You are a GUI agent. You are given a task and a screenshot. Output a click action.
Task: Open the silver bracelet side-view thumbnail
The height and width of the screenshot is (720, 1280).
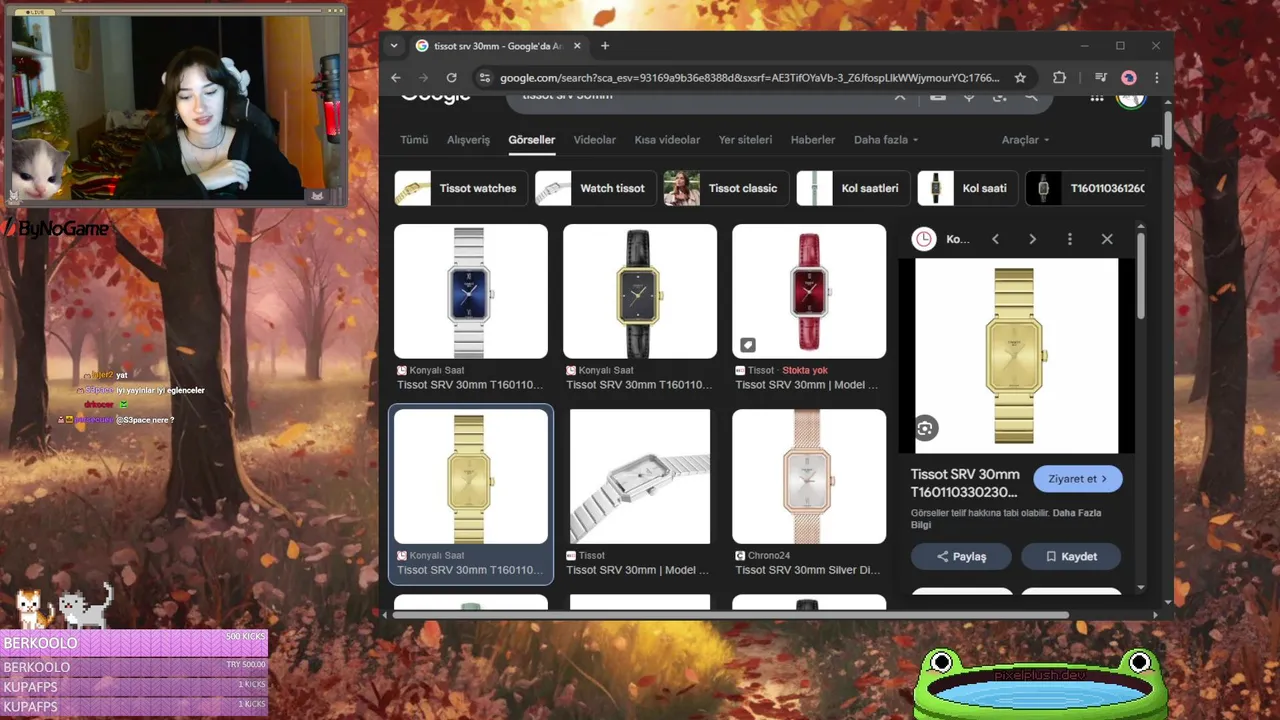(x=640, y=476)
